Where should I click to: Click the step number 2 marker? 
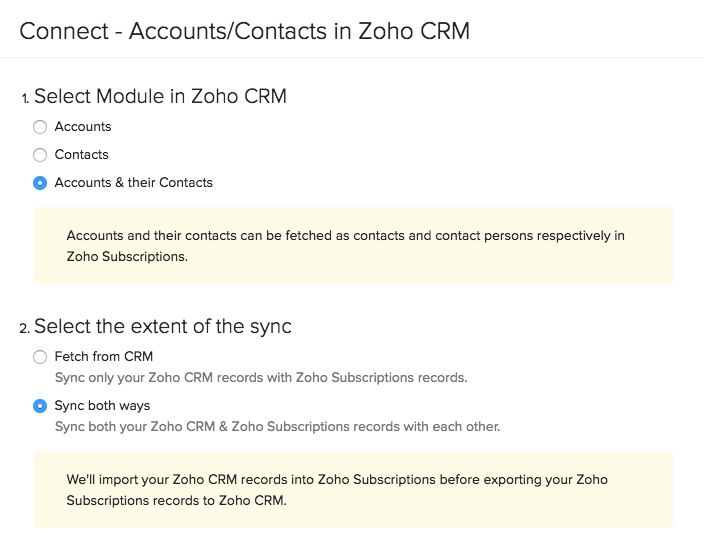(x=25, y=329)
